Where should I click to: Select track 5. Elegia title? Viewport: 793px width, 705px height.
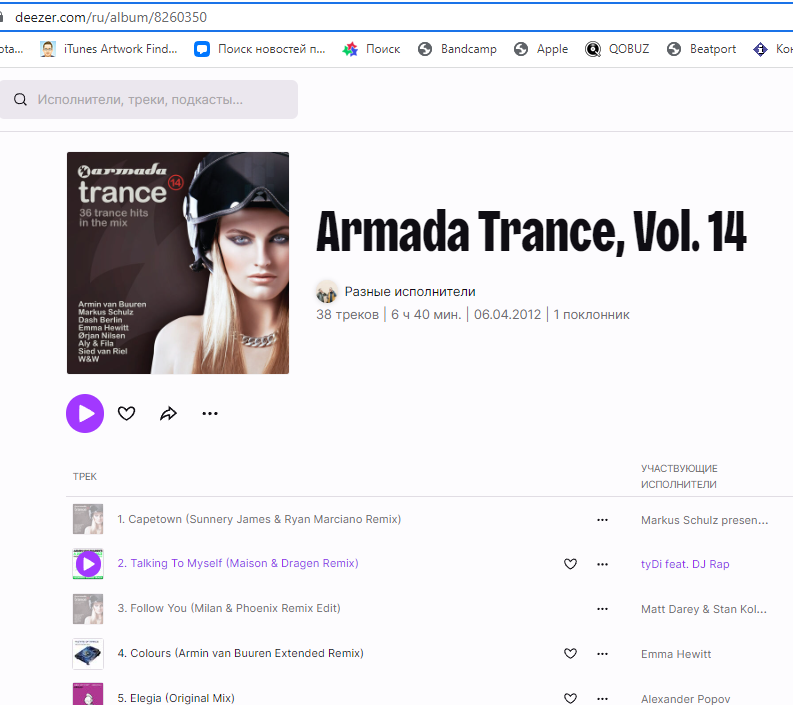[x=176, y=698]
